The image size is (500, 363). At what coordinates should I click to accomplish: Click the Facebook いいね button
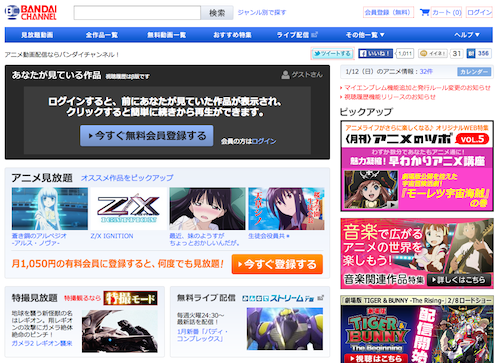pos(376,53)
